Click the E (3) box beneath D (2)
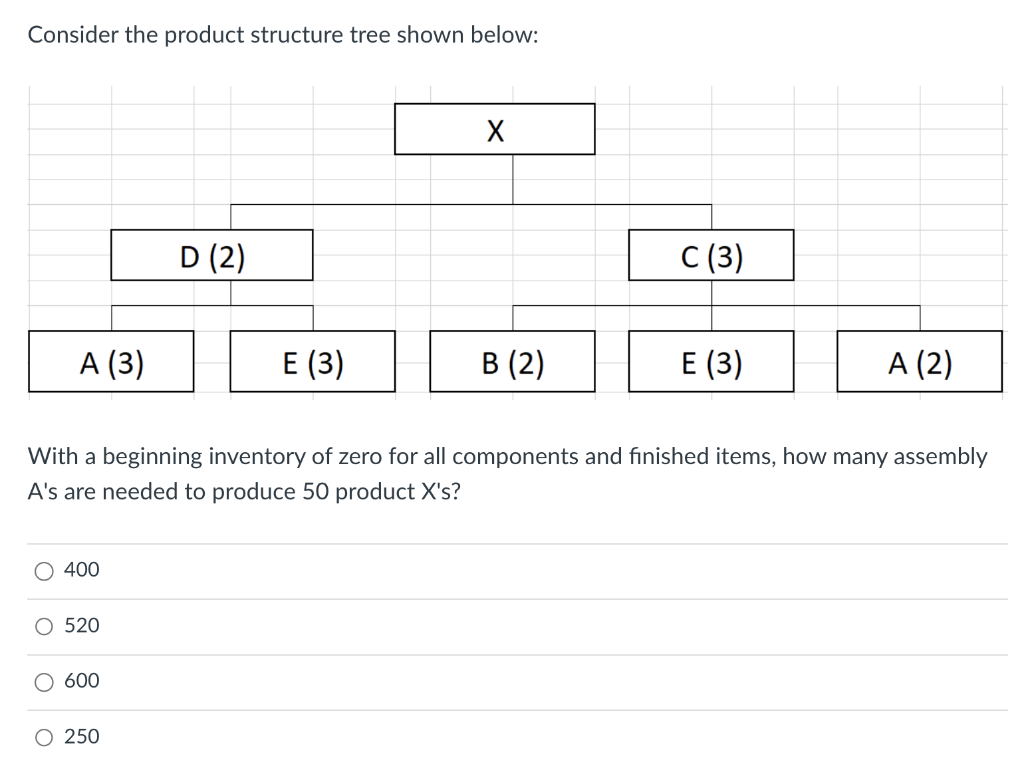The width and height of the screenshot is (1024, 782). click(313, 363)
